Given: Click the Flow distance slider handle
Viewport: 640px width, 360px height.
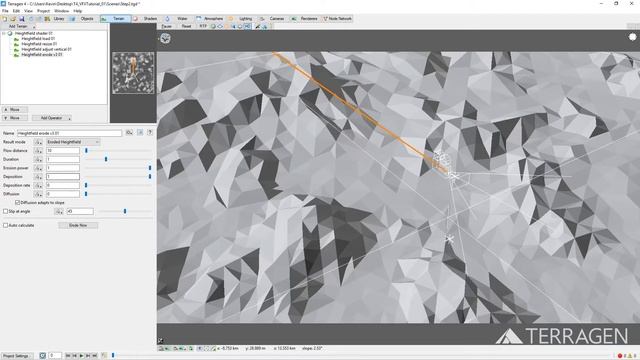Looking at the screenshot, I should 86,151.
